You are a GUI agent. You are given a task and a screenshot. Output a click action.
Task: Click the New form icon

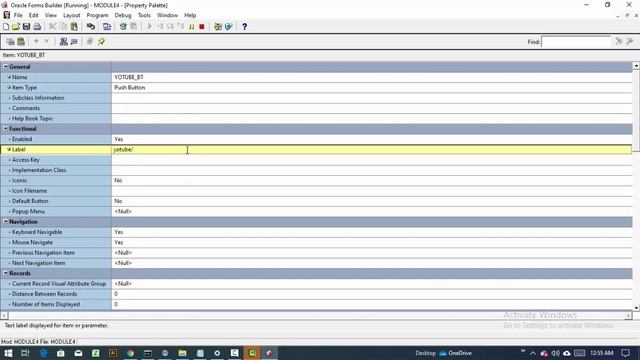(x=6, y=27)
